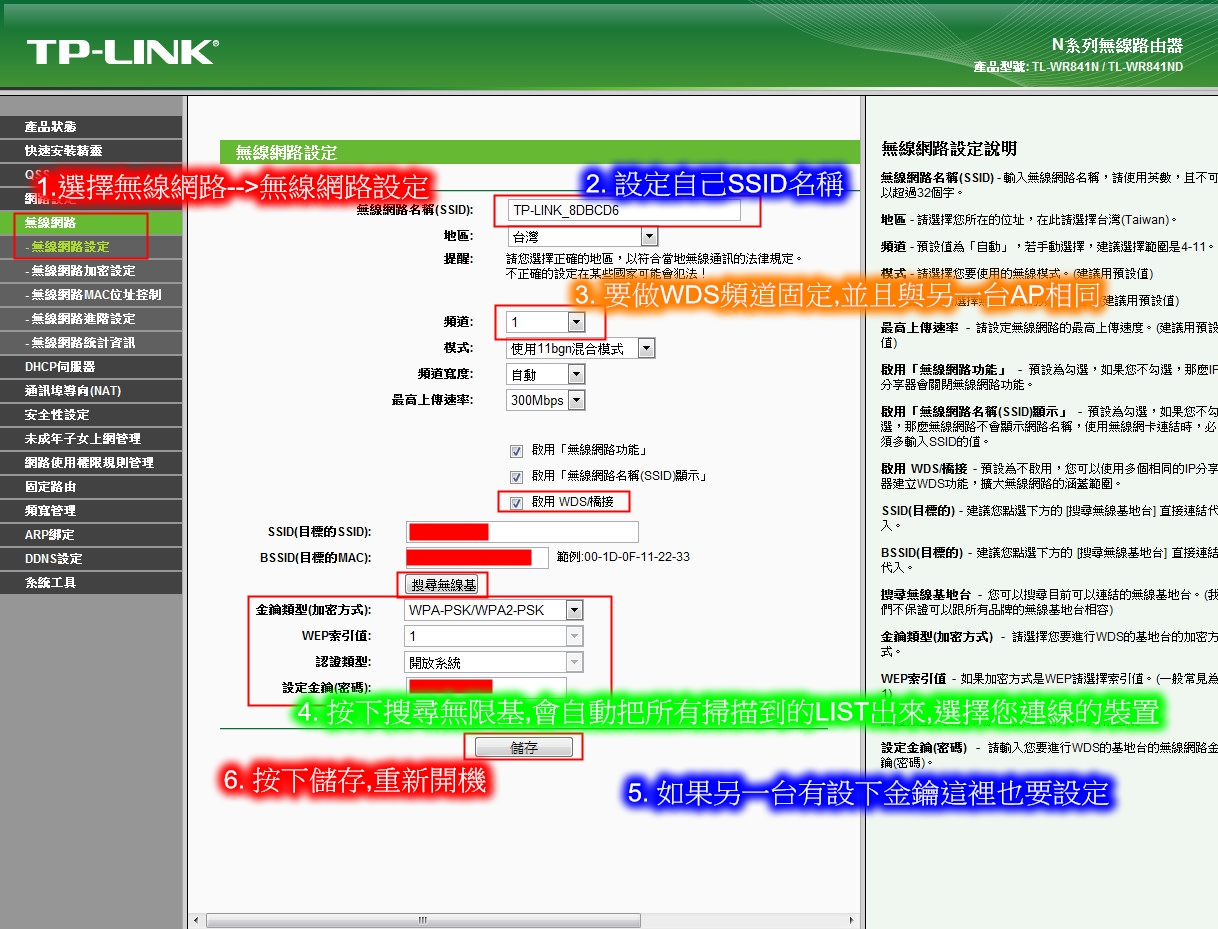Click the 設定金鑰(密碼) password field
Screen dimensions: 1218x929
[486, 687]
